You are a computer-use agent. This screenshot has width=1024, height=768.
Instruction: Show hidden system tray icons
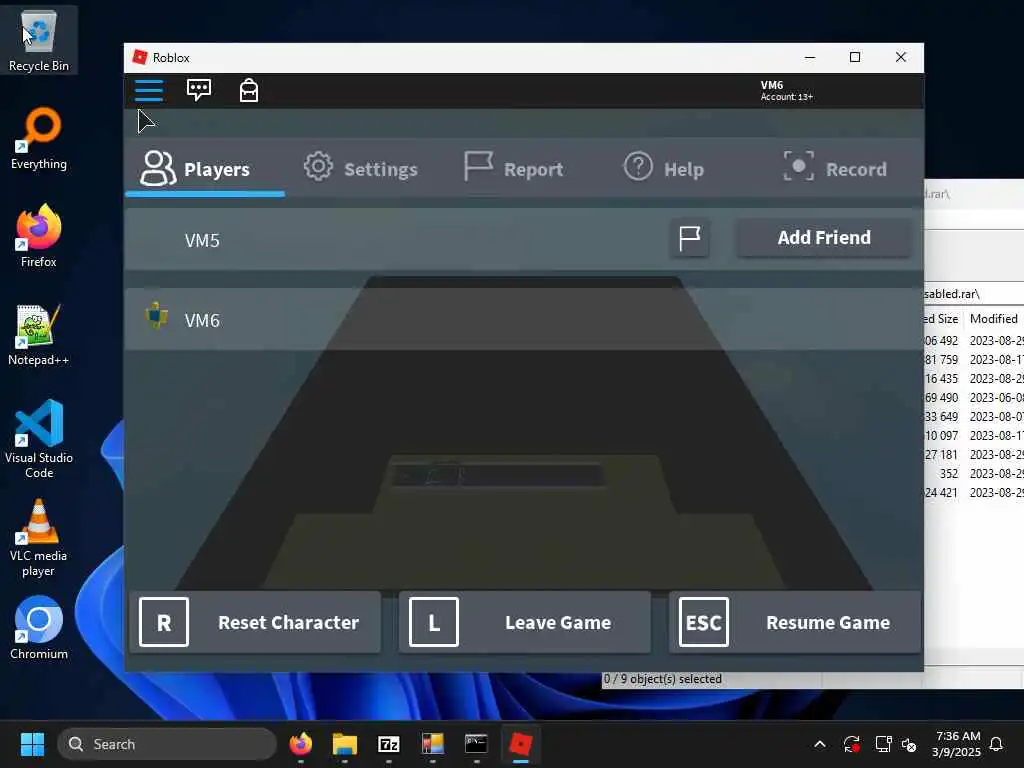pyautogui.click(x=820, y=744)
